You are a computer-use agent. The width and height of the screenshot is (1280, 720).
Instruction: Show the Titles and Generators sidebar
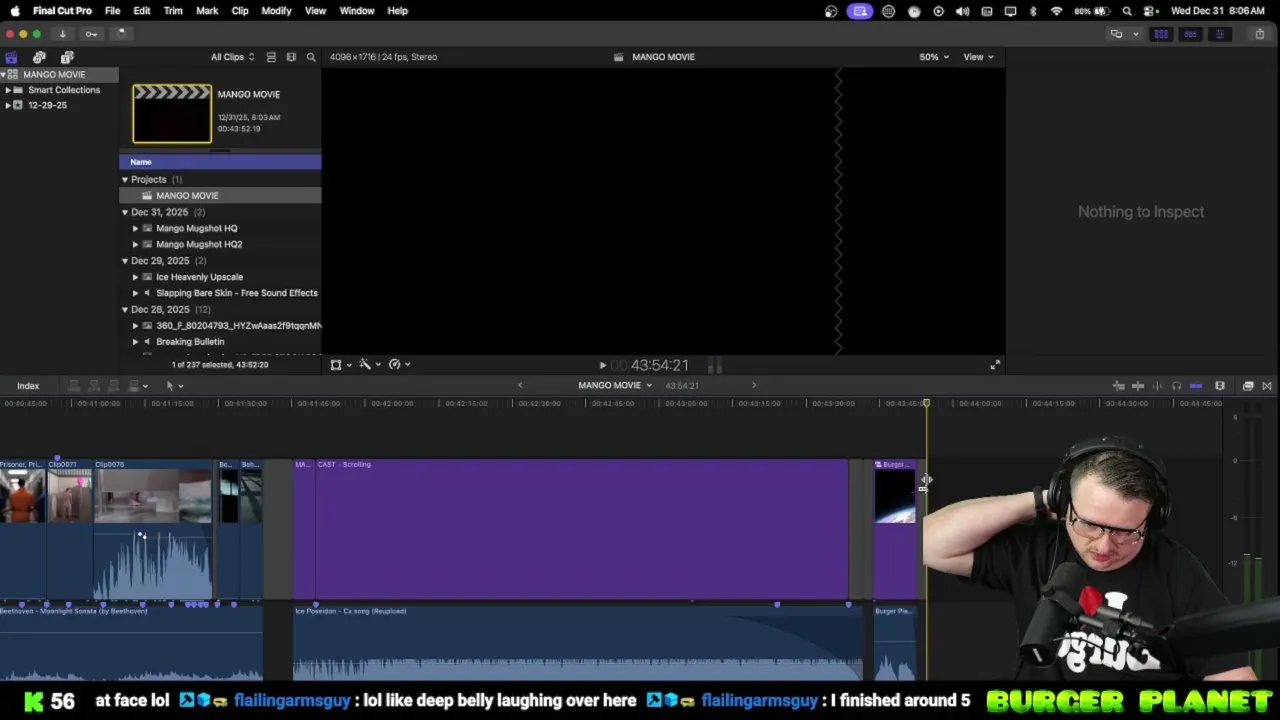[67, 57]
